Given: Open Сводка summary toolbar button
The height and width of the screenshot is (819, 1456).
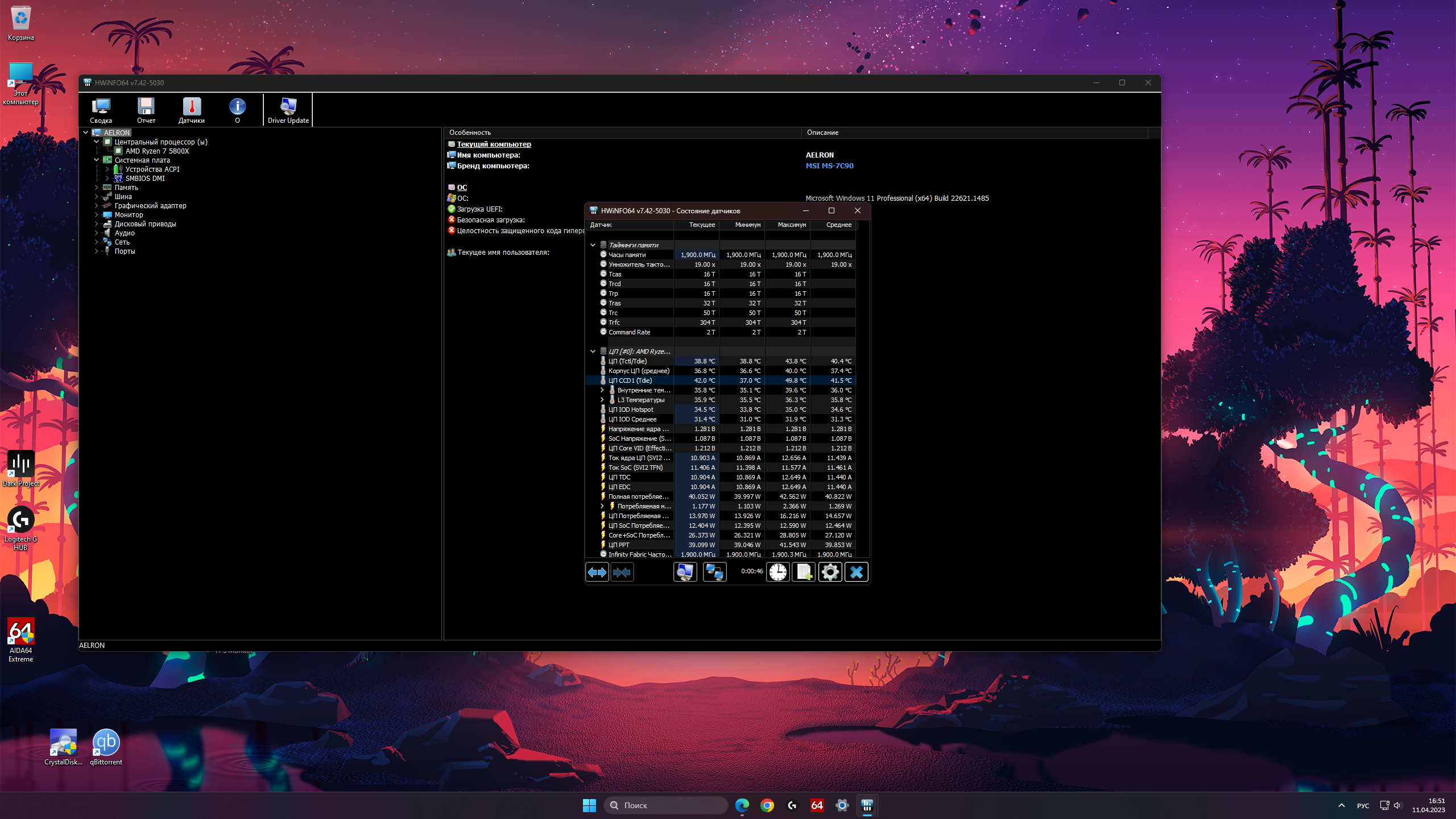Looking at the screenshot, I should coord(101,110).
